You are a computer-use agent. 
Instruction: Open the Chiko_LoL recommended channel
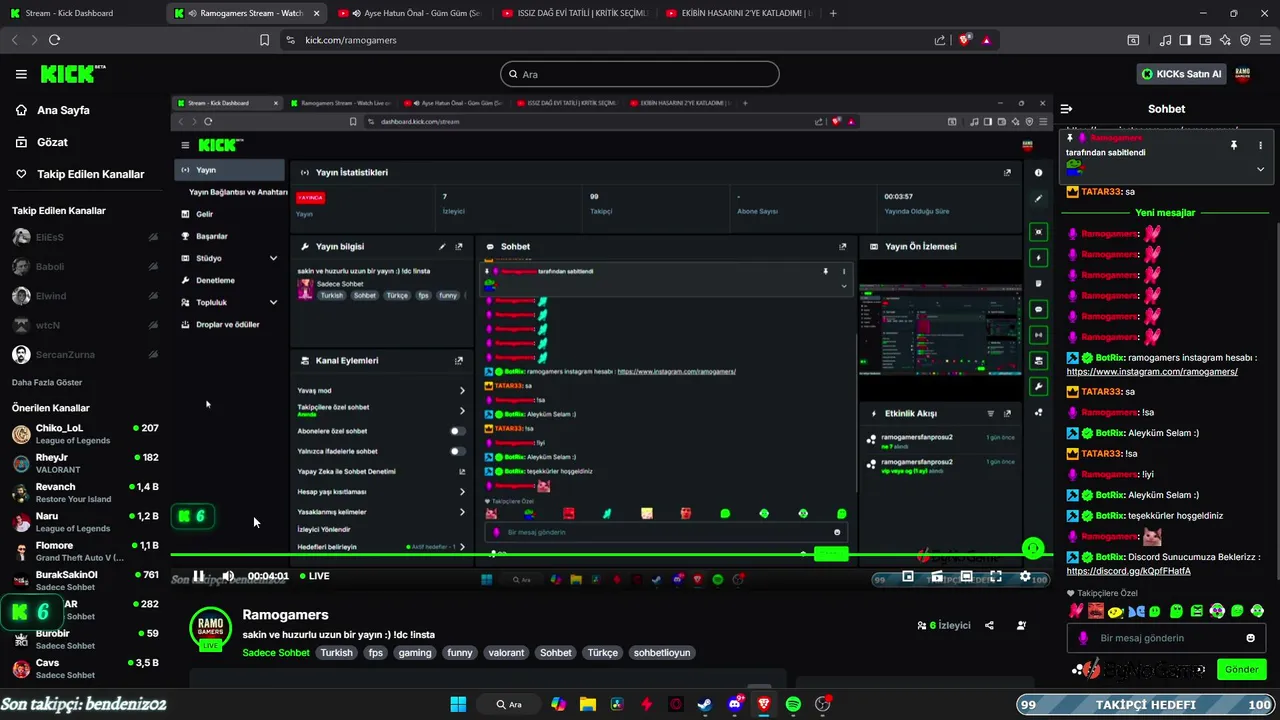pyautogui.click(x=85, y=434)
